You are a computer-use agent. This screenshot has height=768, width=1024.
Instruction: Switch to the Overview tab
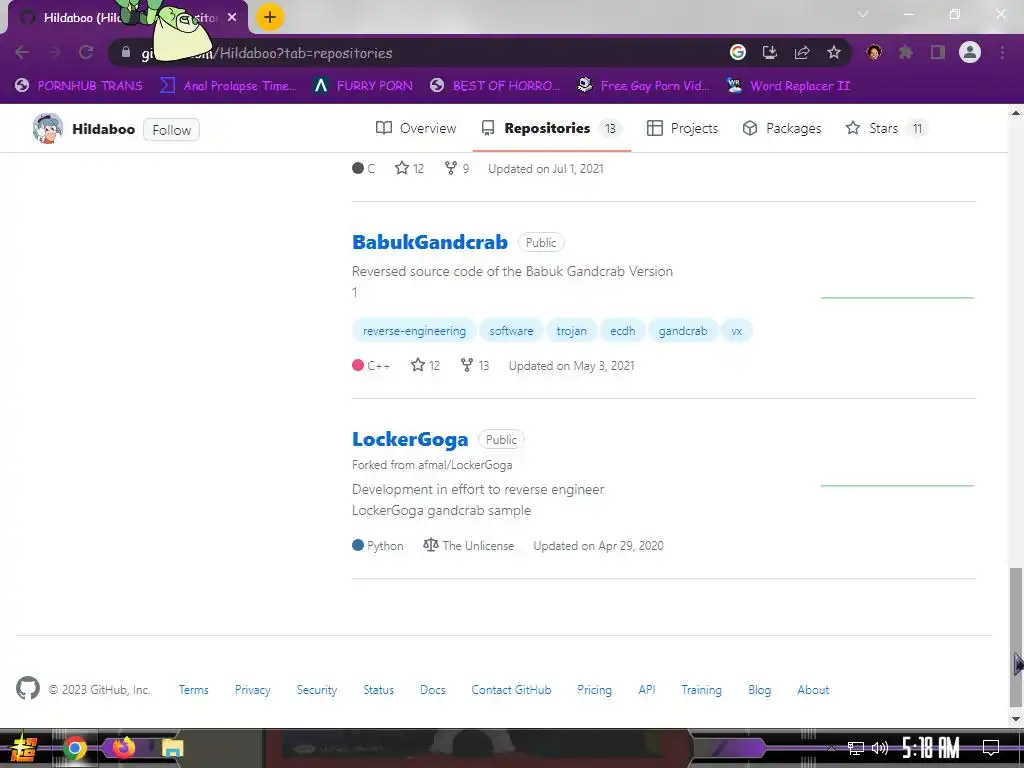pos(416,128)
